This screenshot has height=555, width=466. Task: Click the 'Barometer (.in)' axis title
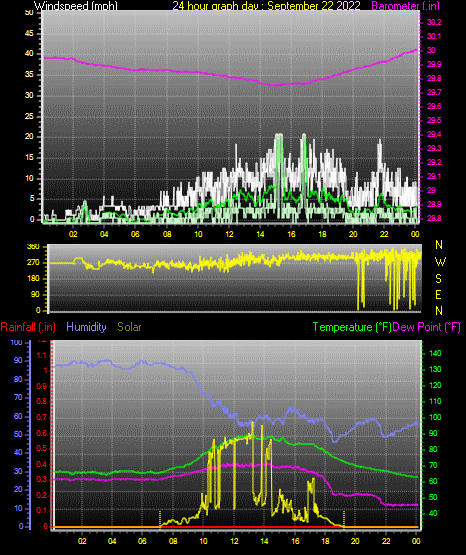click(405, 6)
